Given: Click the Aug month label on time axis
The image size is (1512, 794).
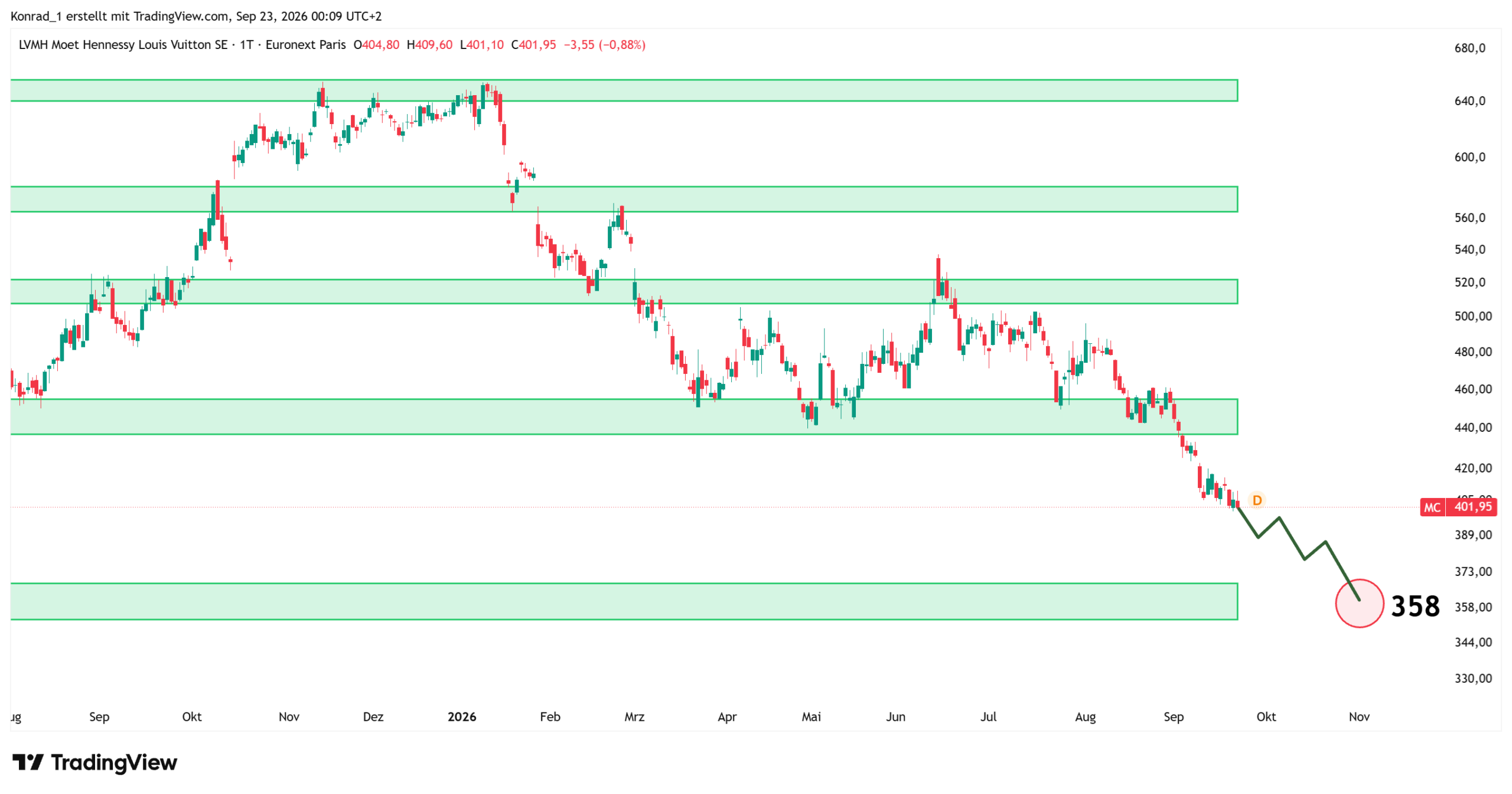Looking at the screenshot, I should 1085,717.
